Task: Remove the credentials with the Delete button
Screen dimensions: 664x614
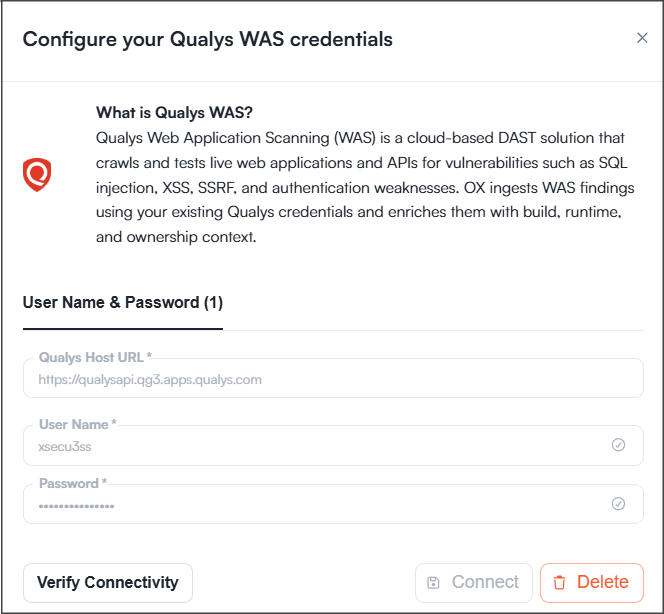Action: point(592,583)
